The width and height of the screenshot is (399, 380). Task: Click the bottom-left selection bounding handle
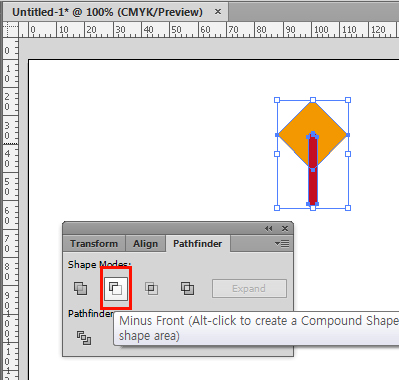coord(277,208)
